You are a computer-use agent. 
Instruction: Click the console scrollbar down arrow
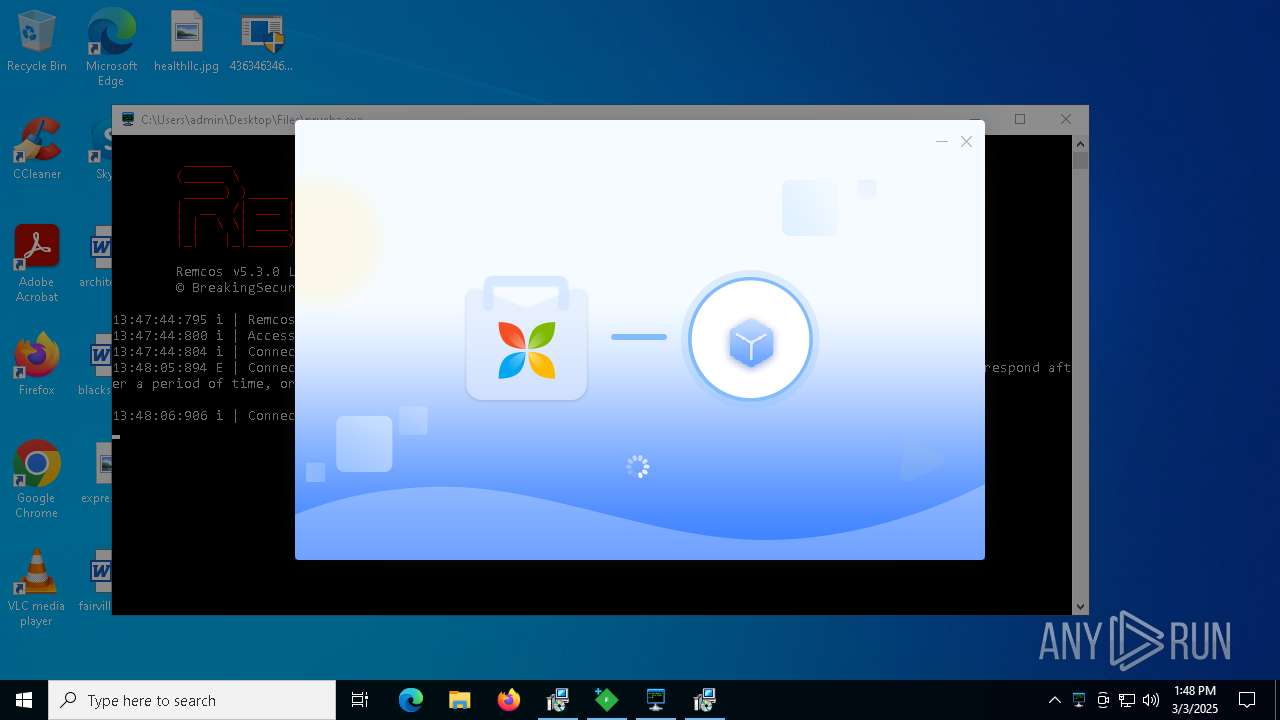click(1080, 606)
